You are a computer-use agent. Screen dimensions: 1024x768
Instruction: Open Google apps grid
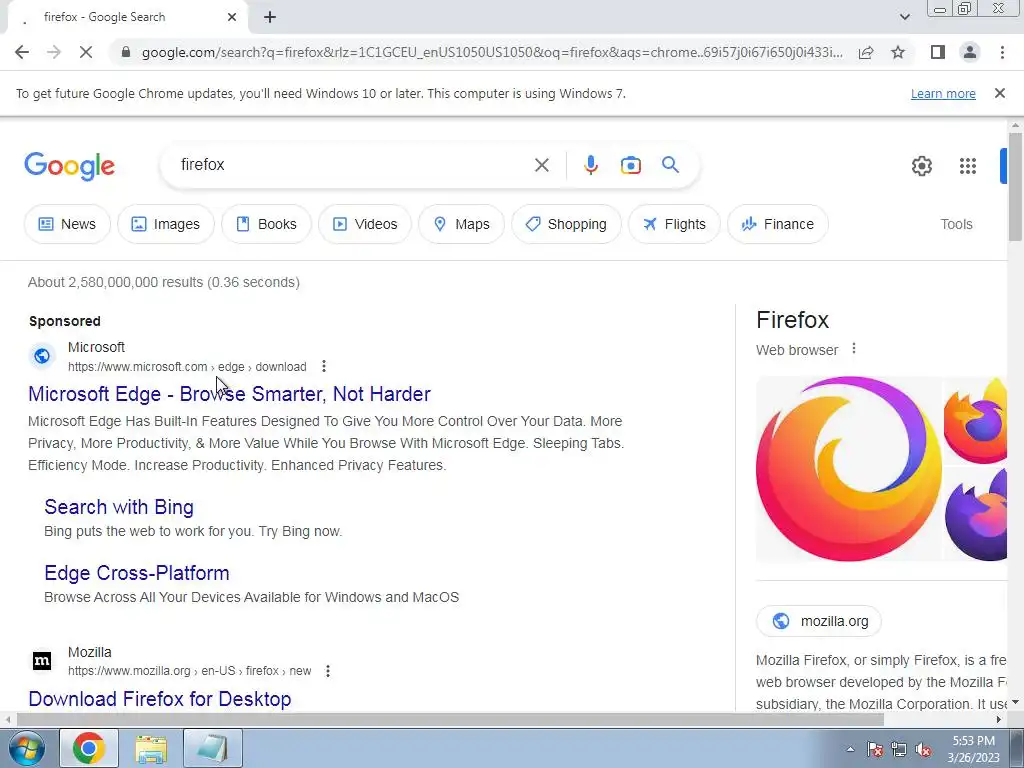pyautogui.click(x=968, y=166)
